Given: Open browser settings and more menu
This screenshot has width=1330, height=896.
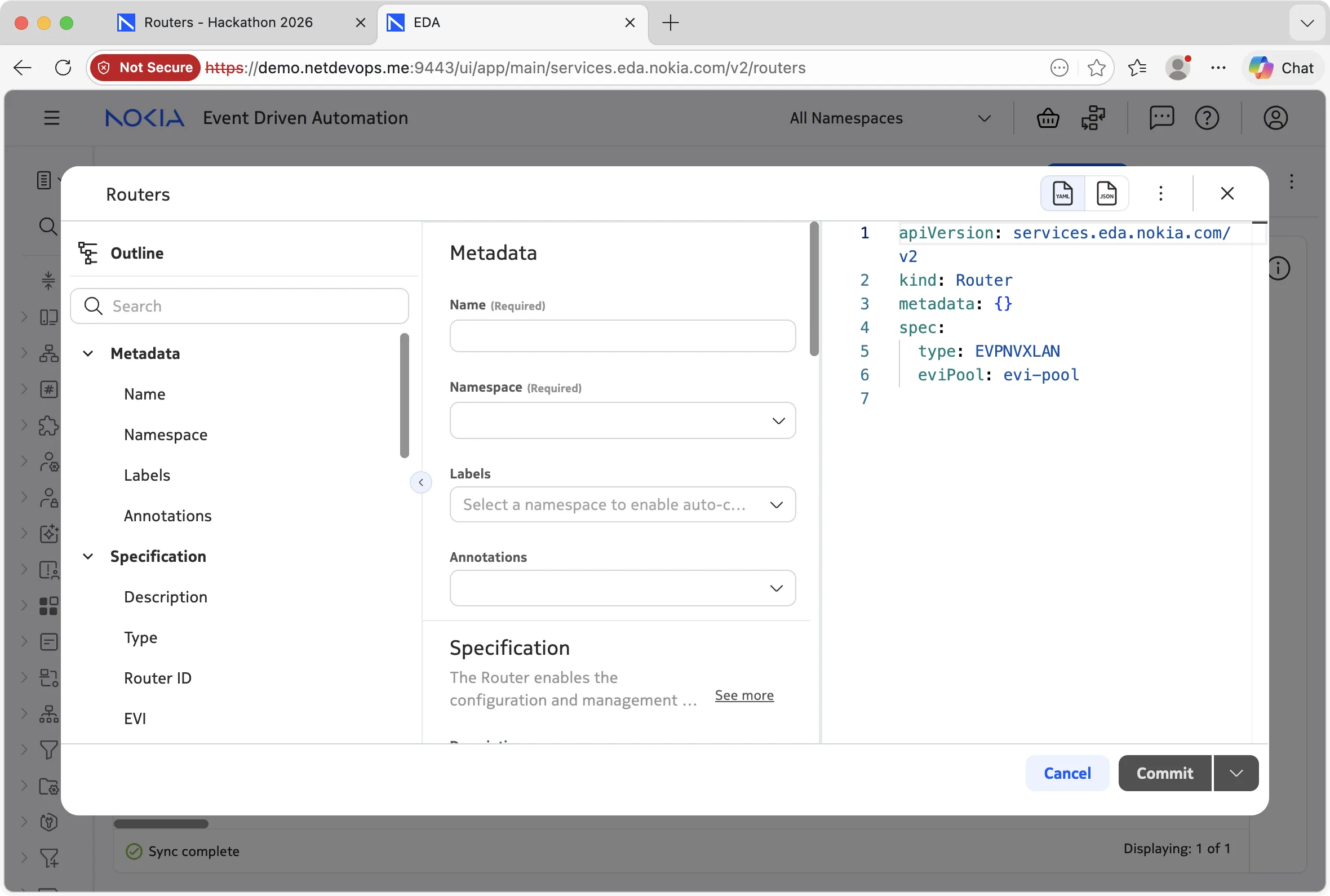Looking at the screenshot, I should [1218, 68].
